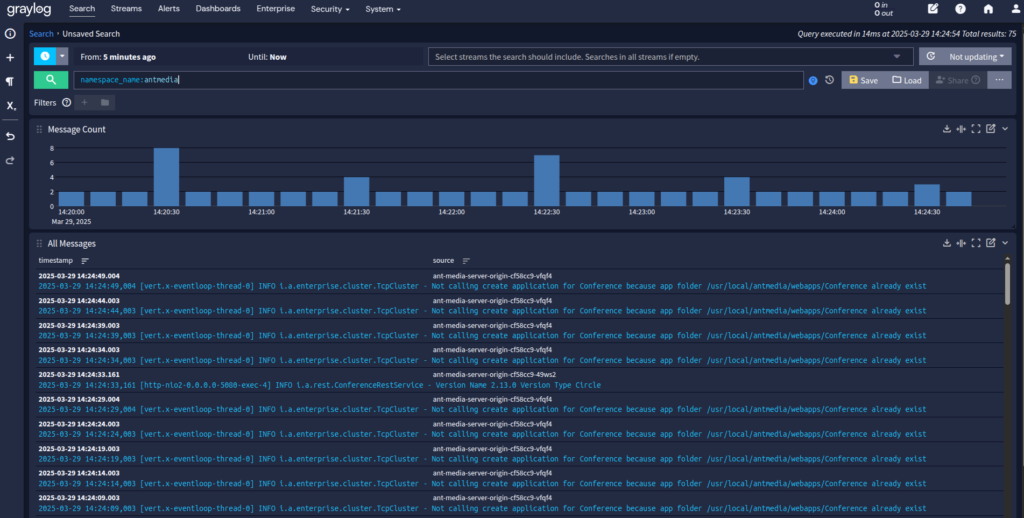Click the Save search button
The image size is (1024, 518).
tap(863, 80)
